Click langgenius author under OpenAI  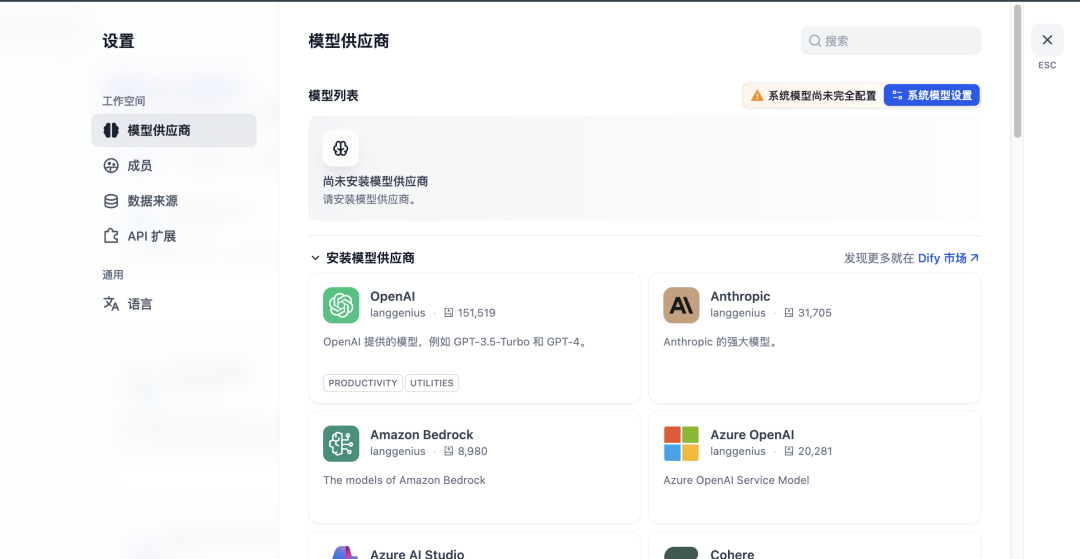click(397, 313)
